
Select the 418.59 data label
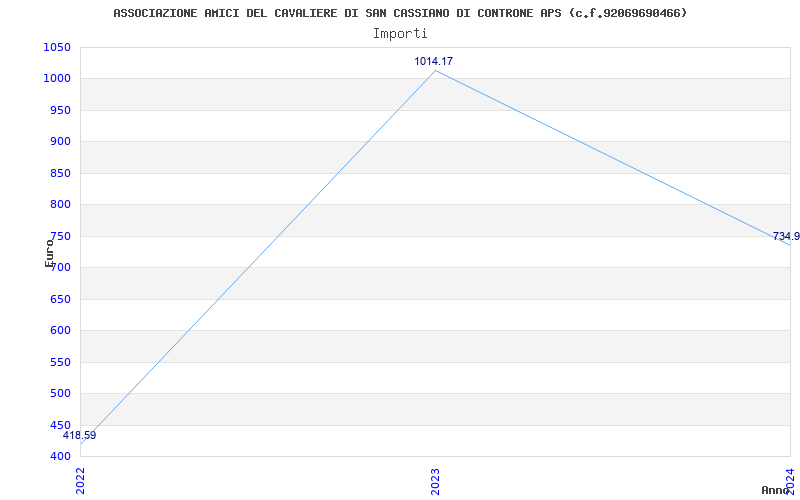80,436
